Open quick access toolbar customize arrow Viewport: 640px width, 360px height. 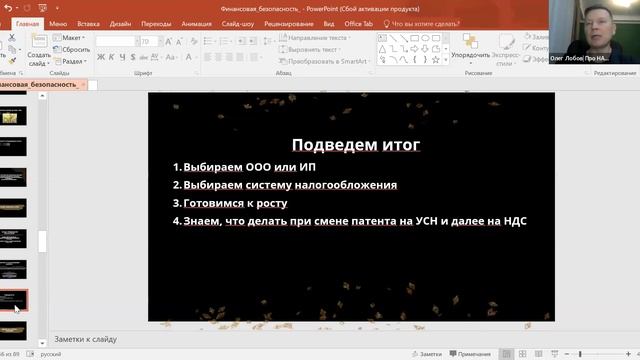click(57, 8)
